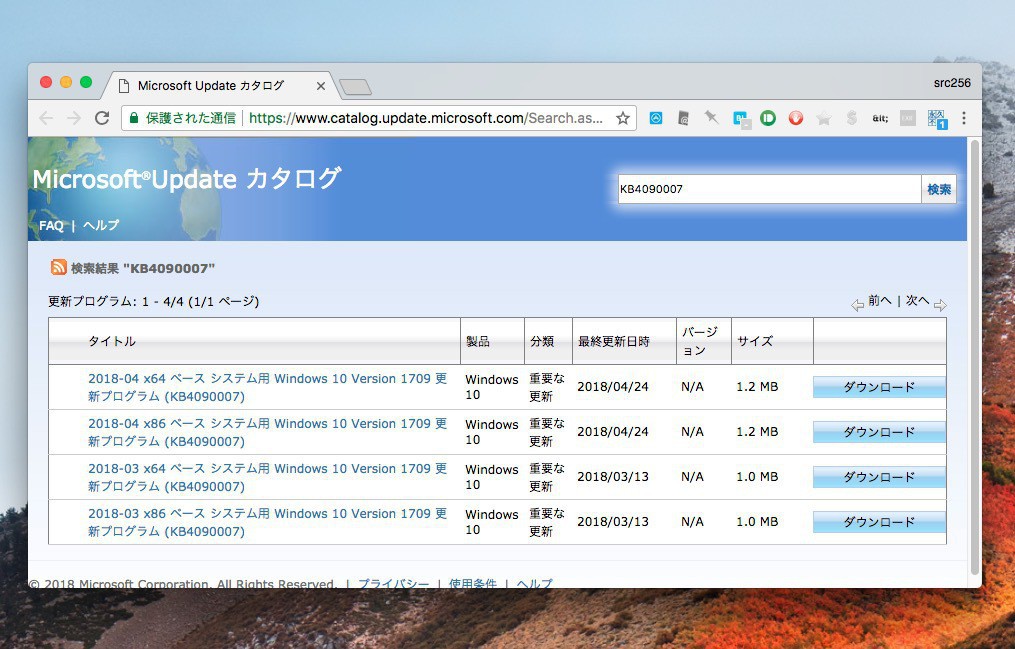1015x649 pixels.
Task: Download the 2018-04 x64 update
Action: (879, 387)
